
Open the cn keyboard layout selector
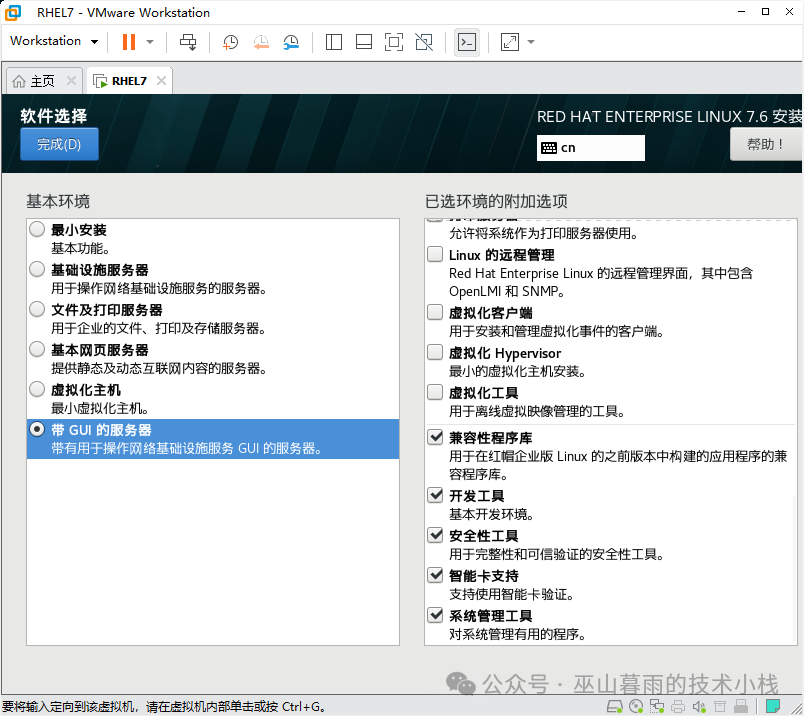[590, 148]
